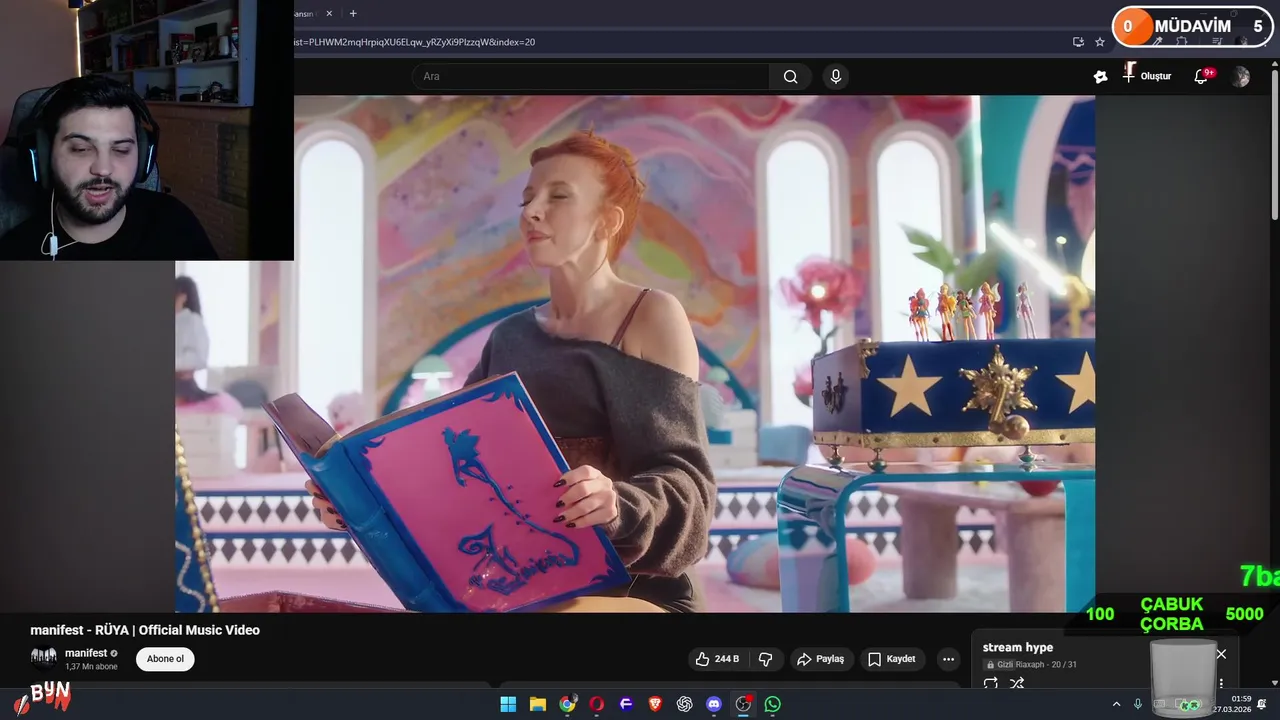Click the manifest channel avatar
The height and width of the screenshot is (720, 1280).
tap(44, 657)
